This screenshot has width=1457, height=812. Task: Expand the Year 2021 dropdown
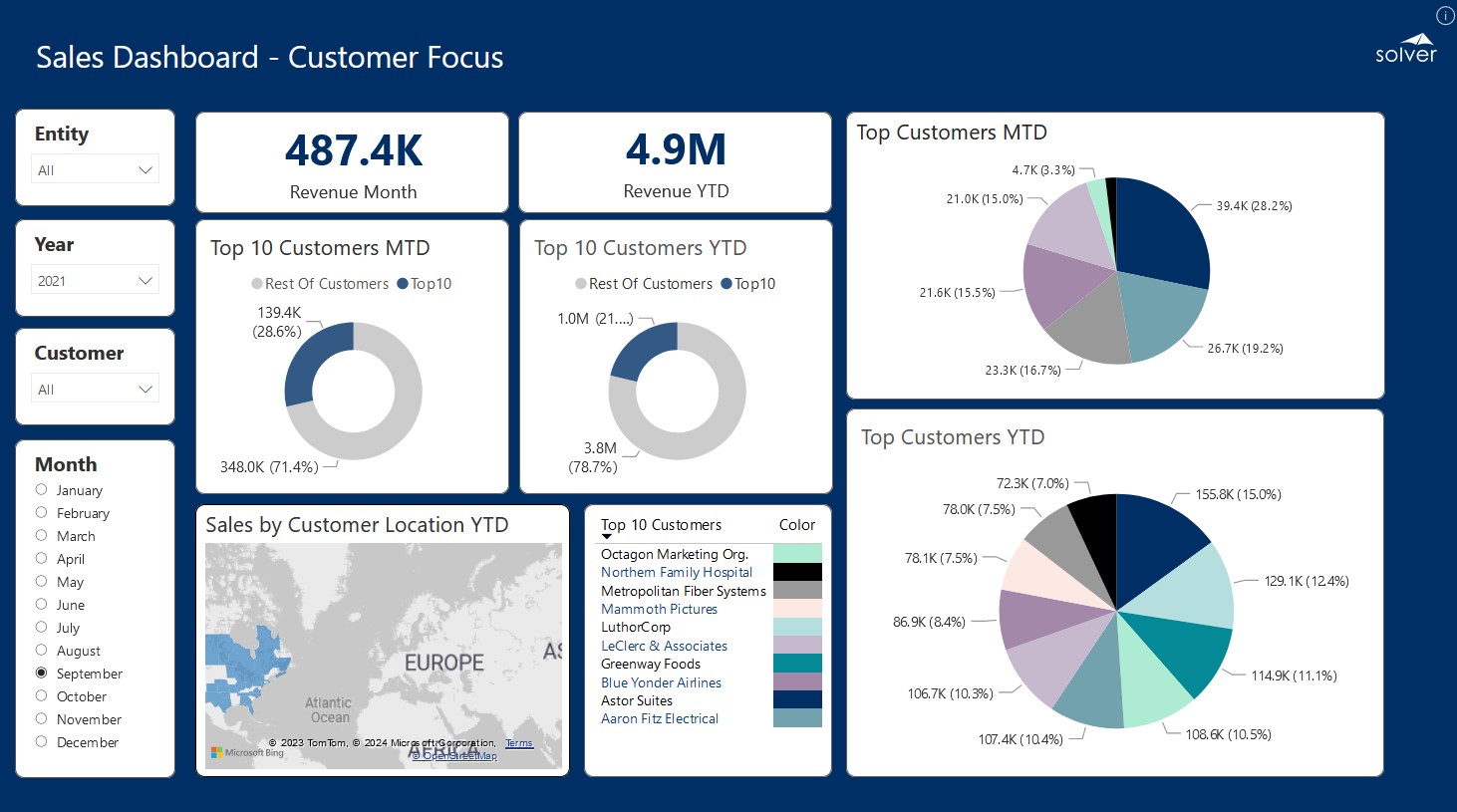tap(95, 281)
